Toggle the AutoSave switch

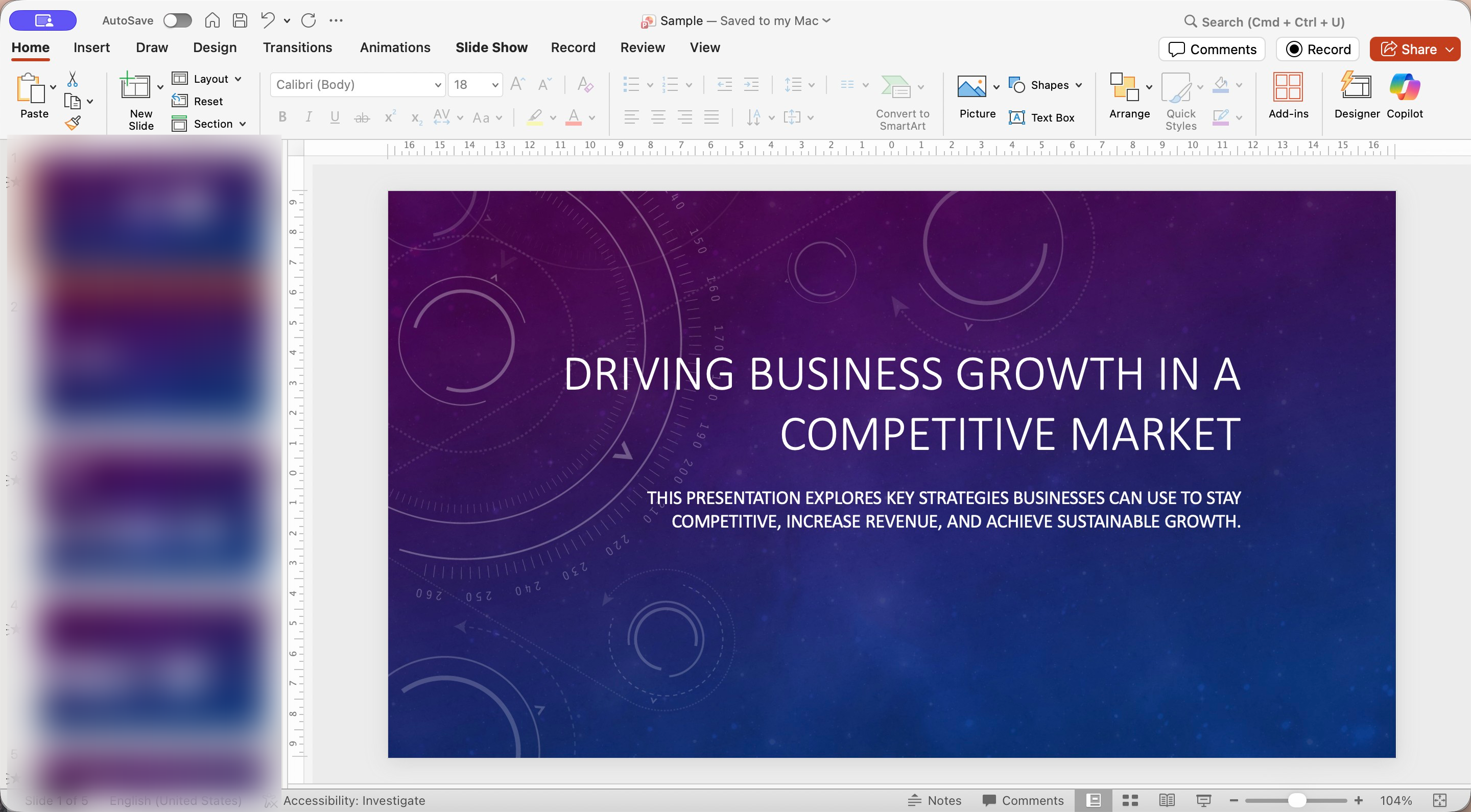[x=177, y=20]
